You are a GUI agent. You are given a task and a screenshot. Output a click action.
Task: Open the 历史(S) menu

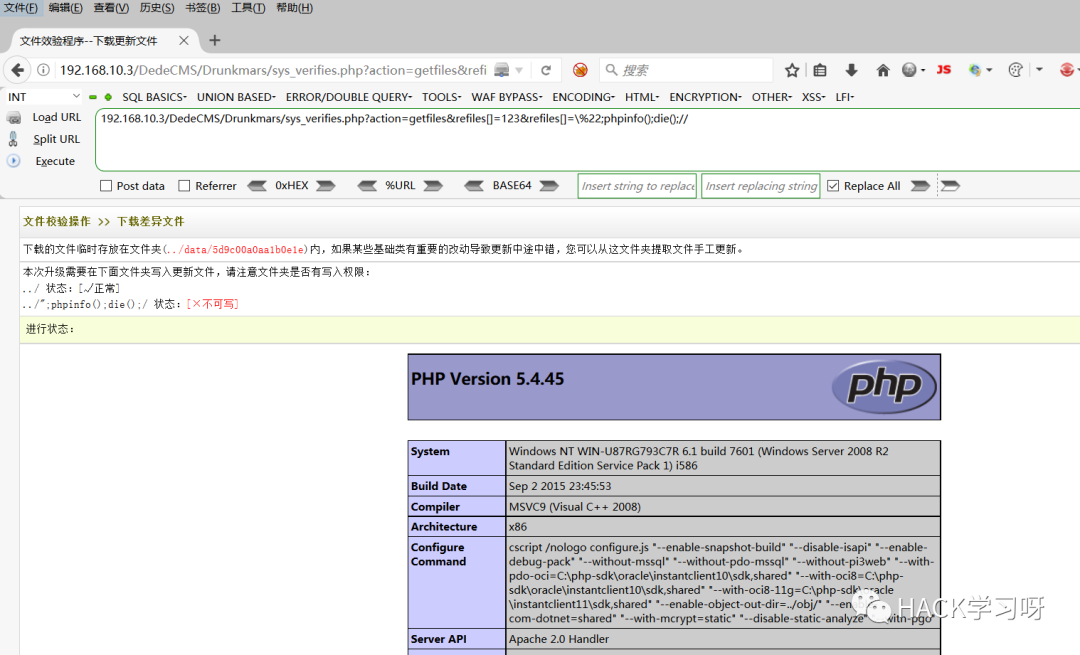(156, 8)
